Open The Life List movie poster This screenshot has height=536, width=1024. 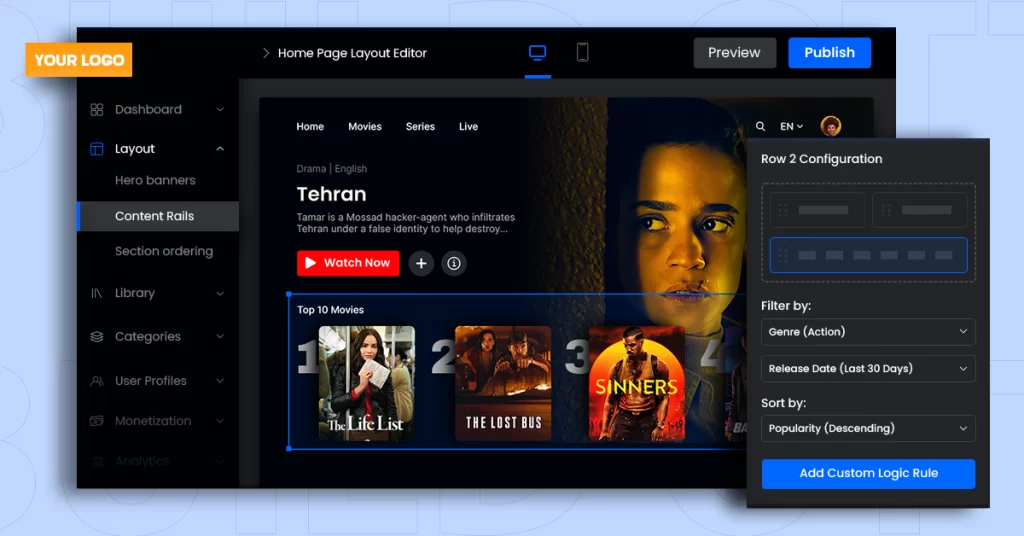366,383
